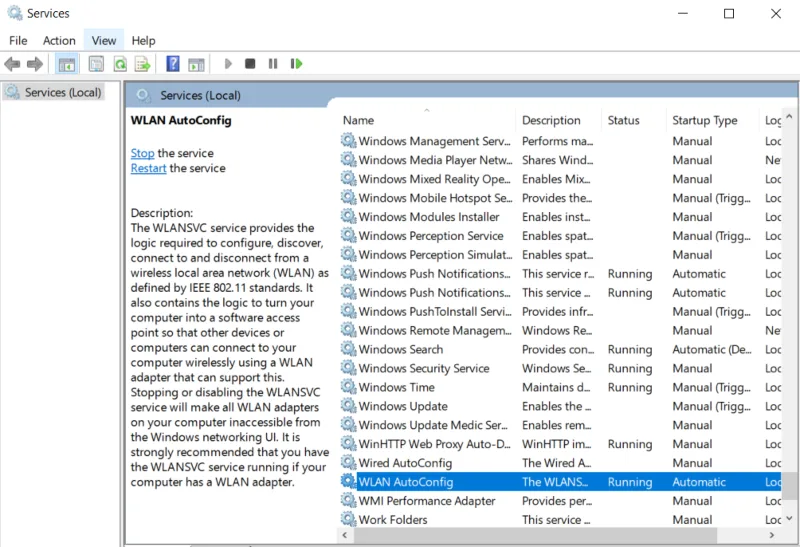The width and height of the screenshot is (800, 547).
Task: Click the Services title bar gear icon
Action: tap(15, 13)
